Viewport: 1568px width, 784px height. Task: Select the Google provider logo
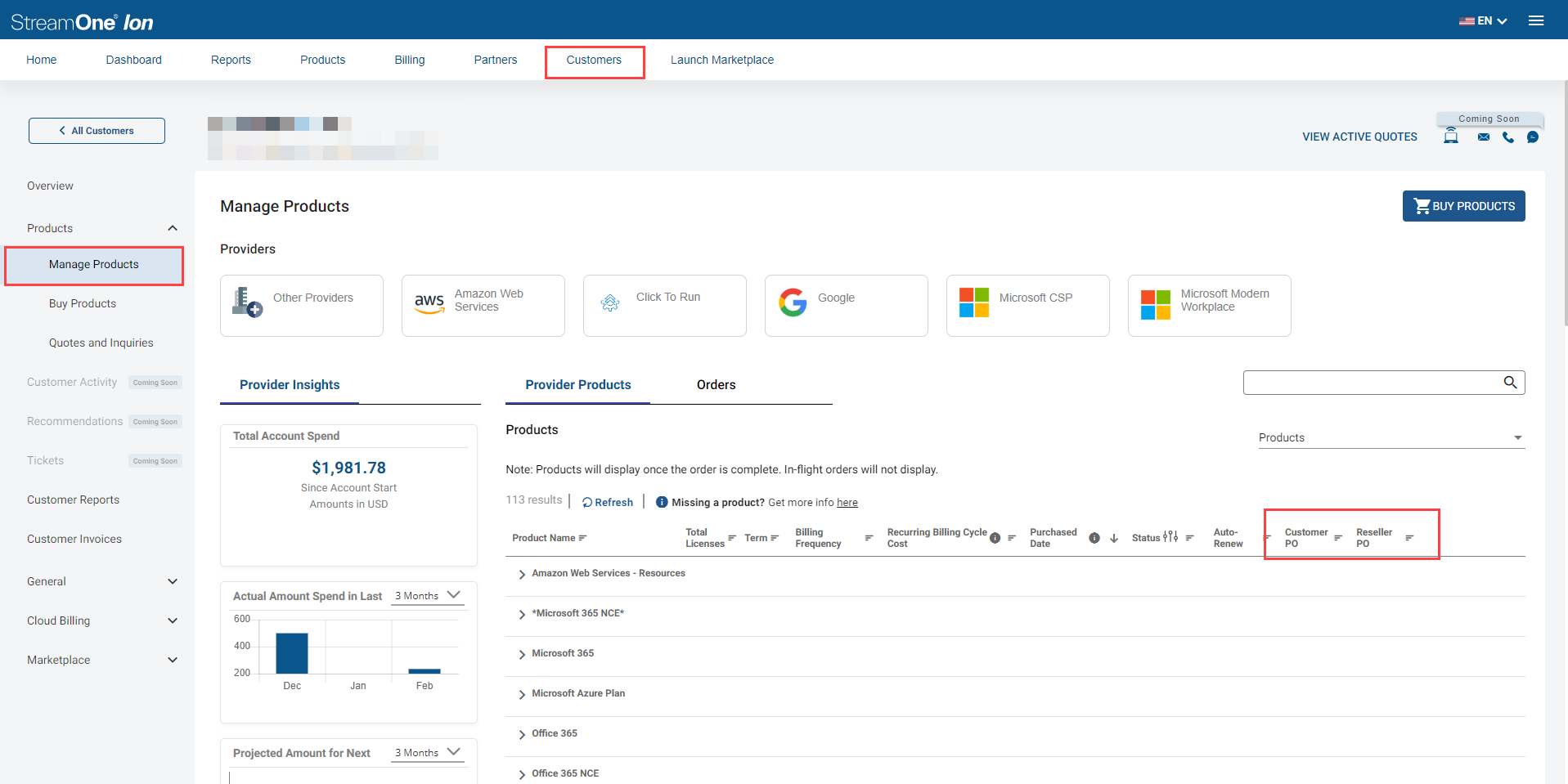coord(793,302)
